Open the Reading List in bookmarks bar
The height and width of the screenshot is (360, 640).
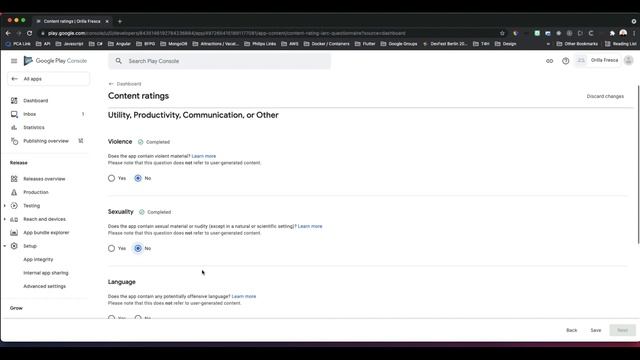(621, 44)
